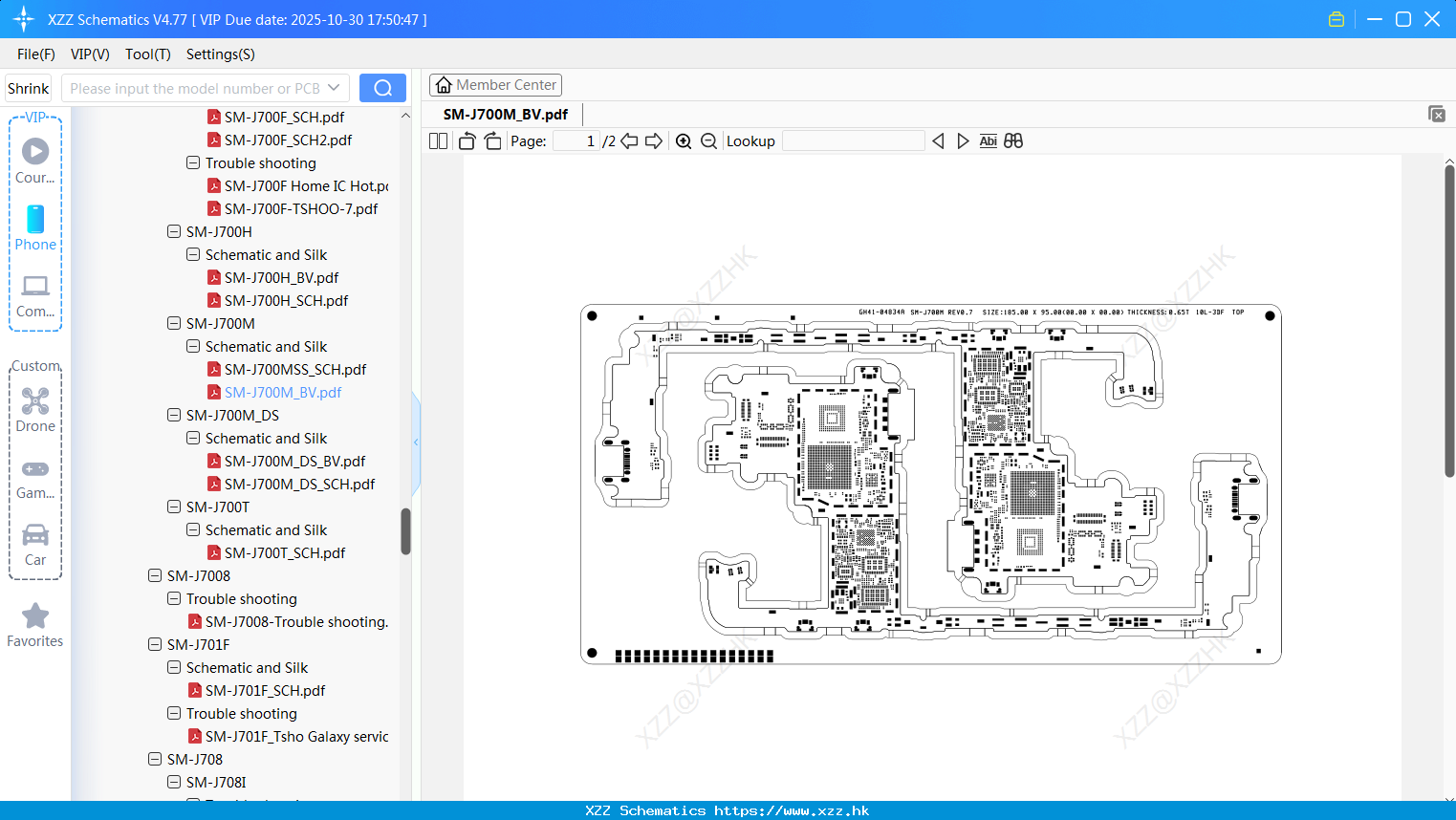This screenshot has height=820, width=1456.
Task: Open SM-J700MSS_SCH.pdf
Action: click(x=295, y=369)
